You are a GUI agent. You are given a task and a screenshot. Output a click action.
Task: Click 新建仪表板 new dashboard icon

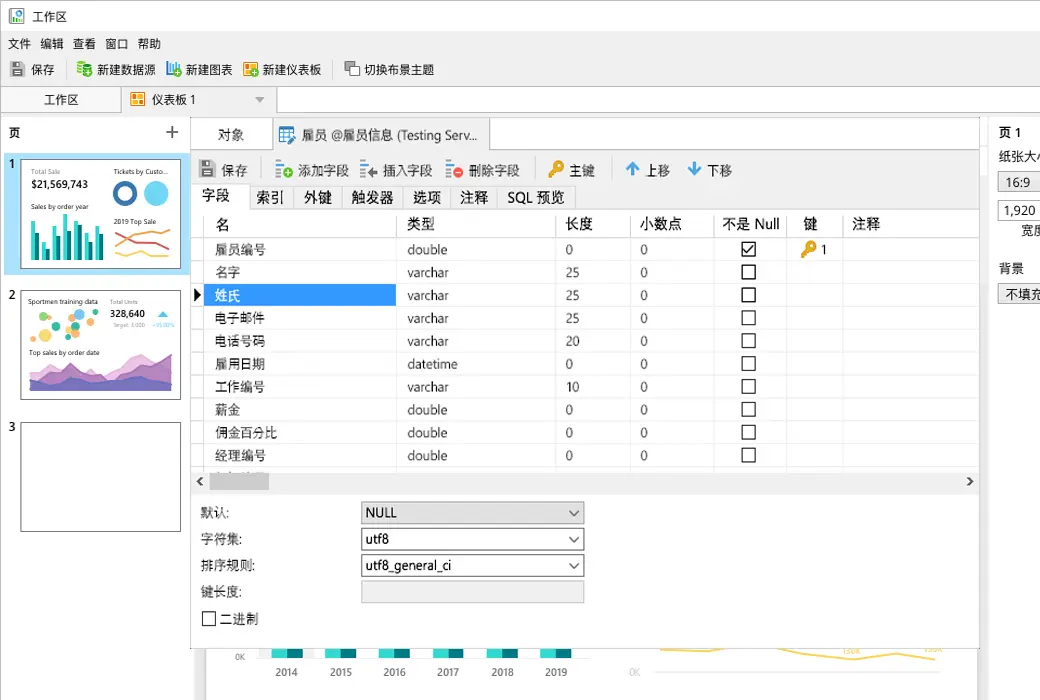point(251,69)
